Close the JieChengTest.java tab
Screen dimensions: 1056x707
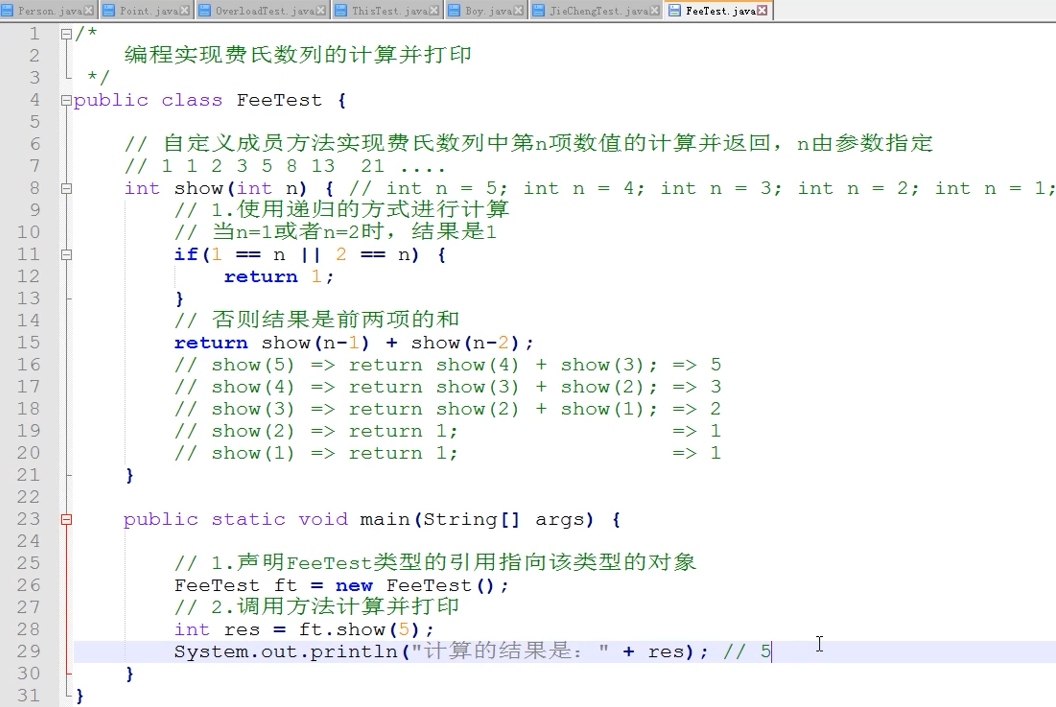[x=655, y=11]
